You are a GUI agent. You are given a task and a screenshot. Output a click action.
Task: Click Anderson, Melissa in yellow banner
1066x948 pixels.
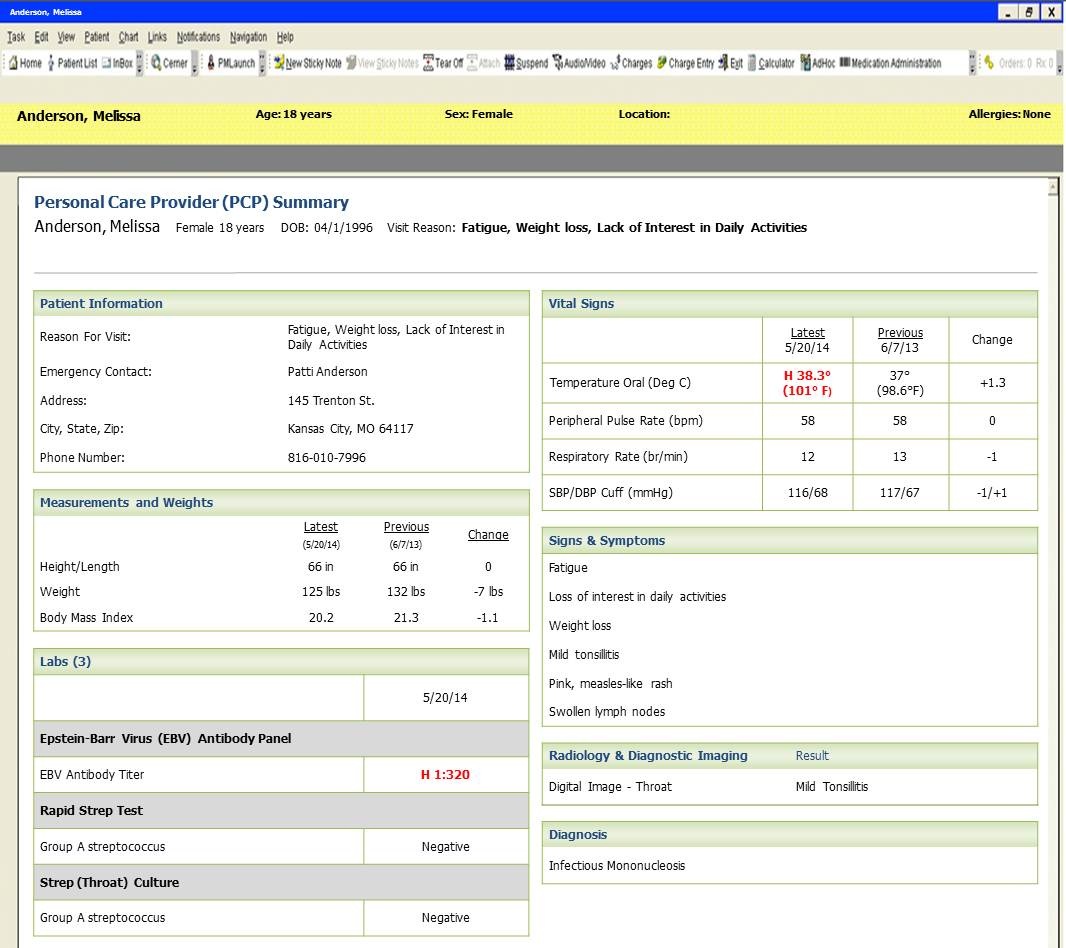pyautogui.click(x=79, y=116)
